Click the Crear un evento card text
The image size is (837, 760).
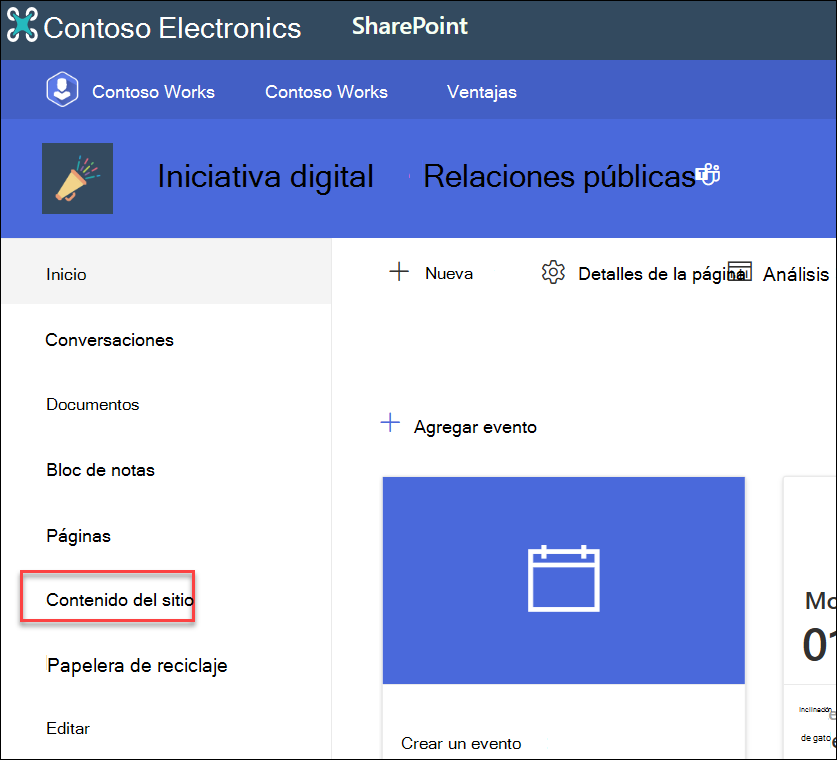click(x=461, y=743)
